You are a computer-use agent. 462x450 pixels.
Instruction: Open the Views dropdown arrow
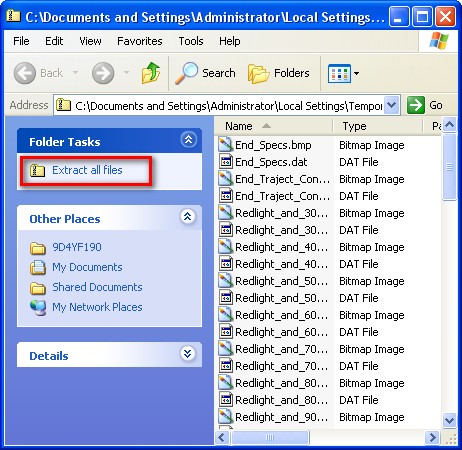click(x=356, y=73)
